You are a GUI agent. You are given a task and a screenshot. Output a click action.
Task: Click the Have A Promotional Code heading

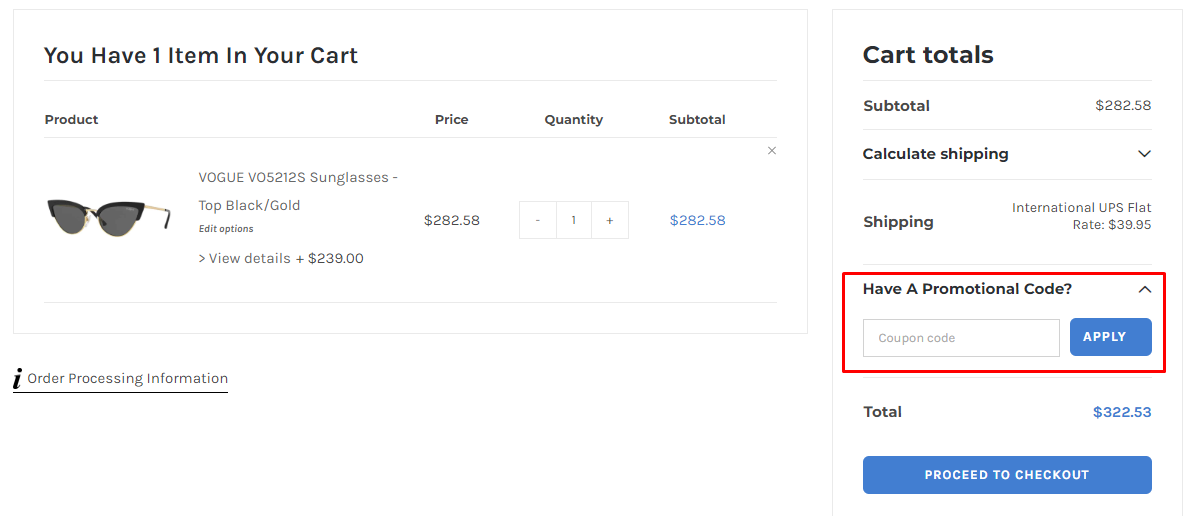[967, 289]
